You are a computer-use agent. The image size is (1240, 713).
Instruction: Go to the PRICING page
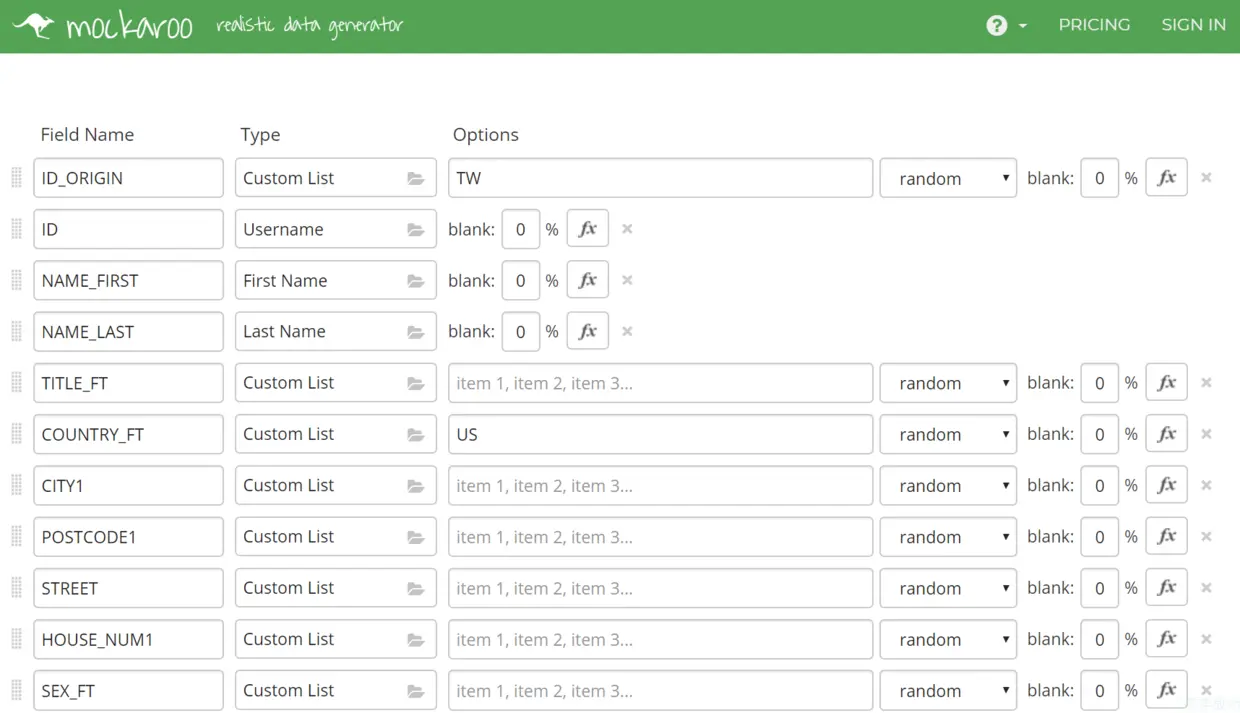(x=1094, y=25)
